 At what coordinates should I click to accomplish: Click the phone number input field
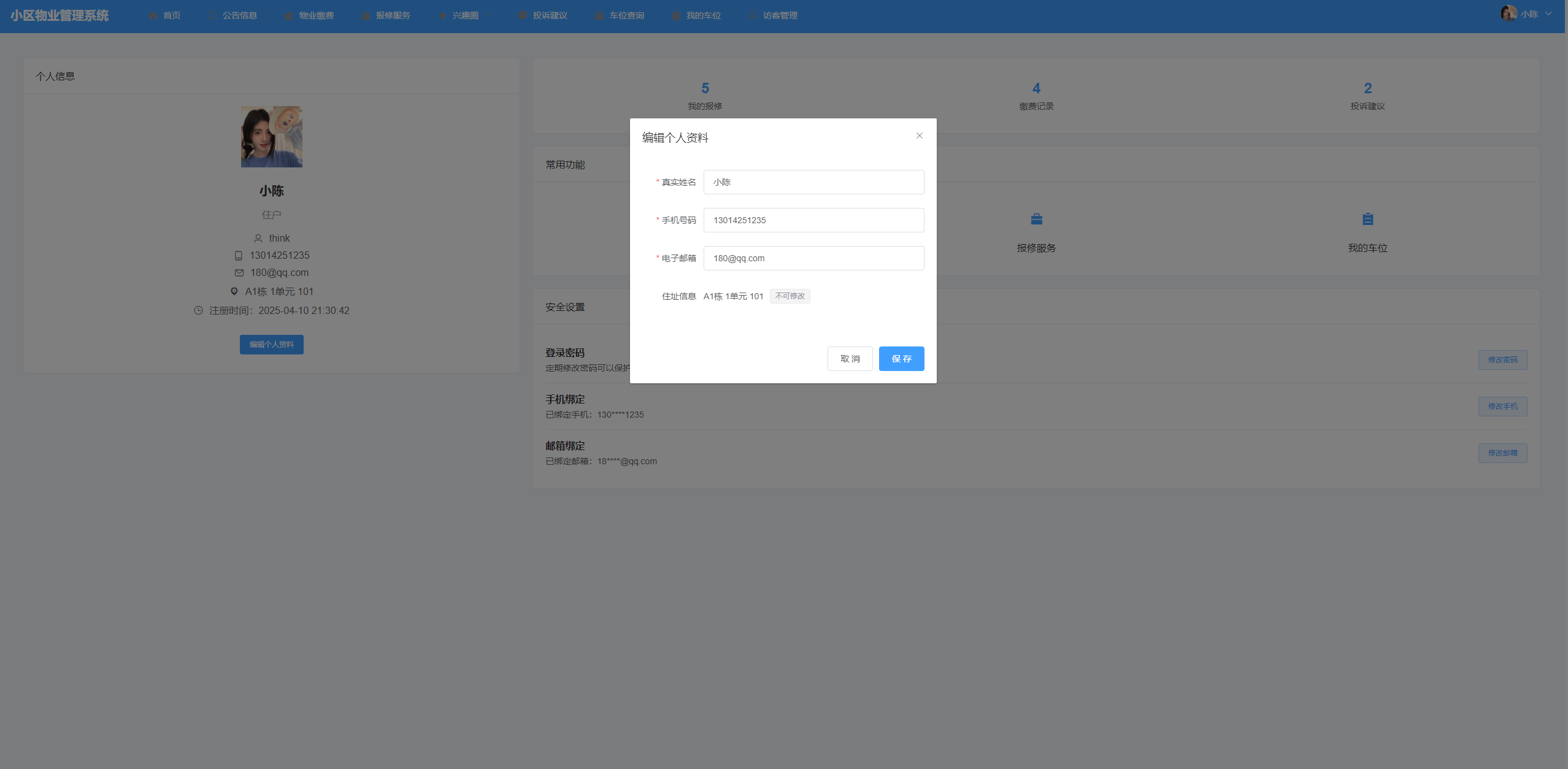click(x=813, y=220)
